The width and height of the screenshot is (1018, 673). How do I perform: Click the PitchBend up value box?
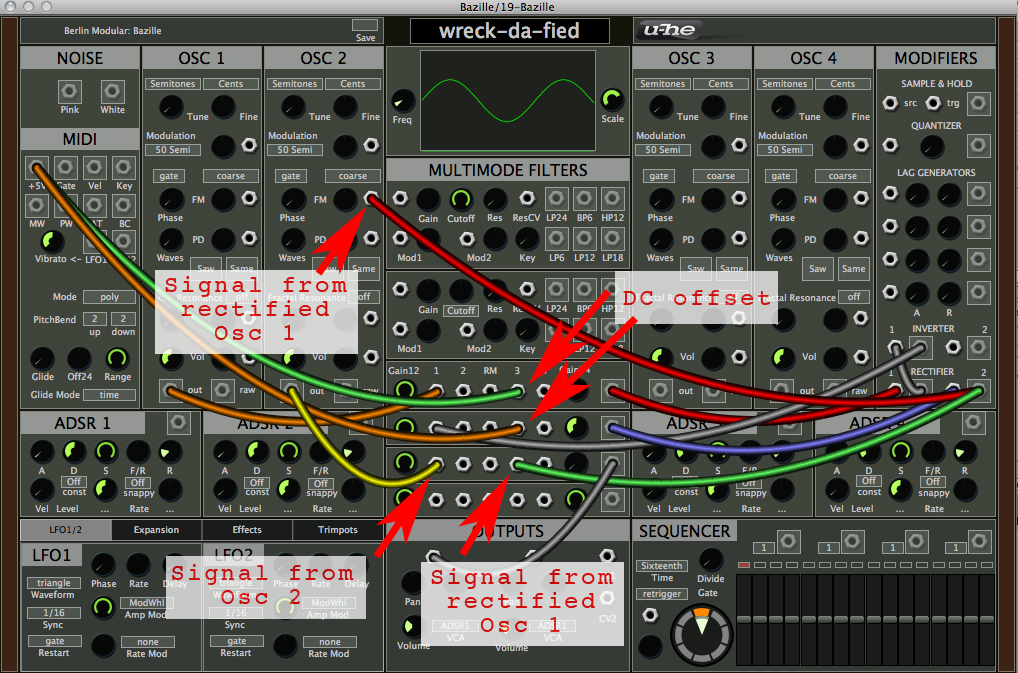95,319
